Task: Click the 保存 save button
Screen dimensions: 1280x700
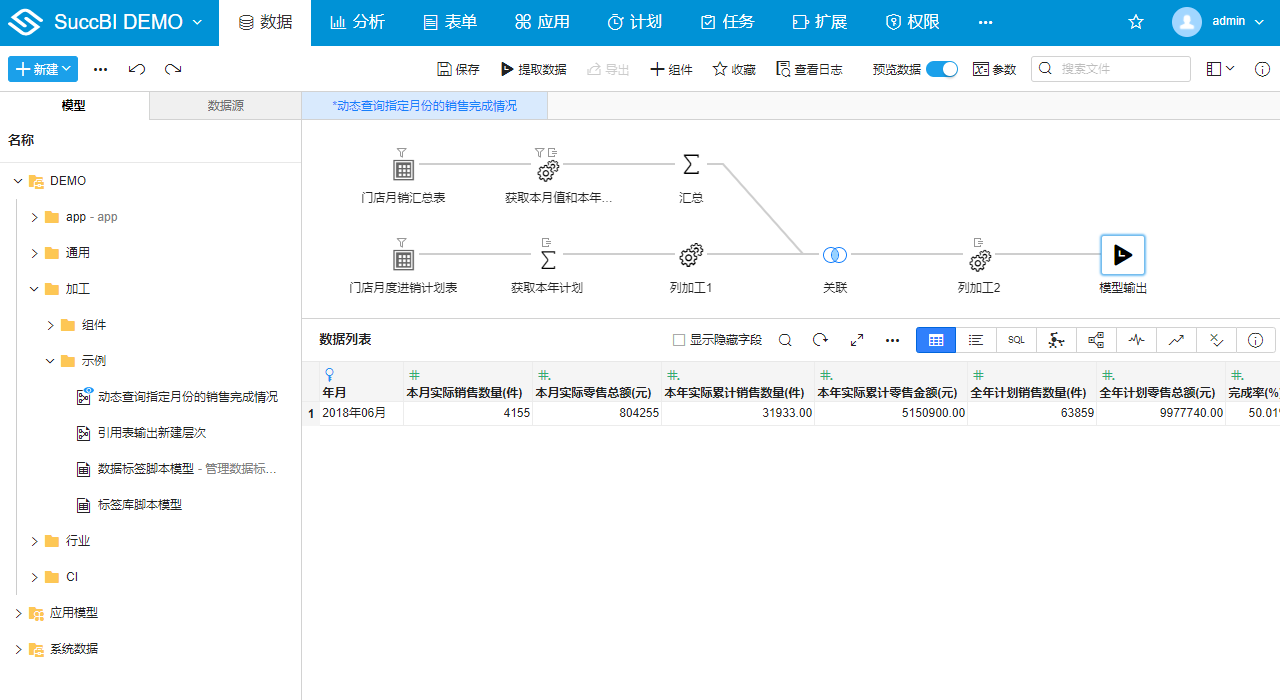Action: [457, 68]
